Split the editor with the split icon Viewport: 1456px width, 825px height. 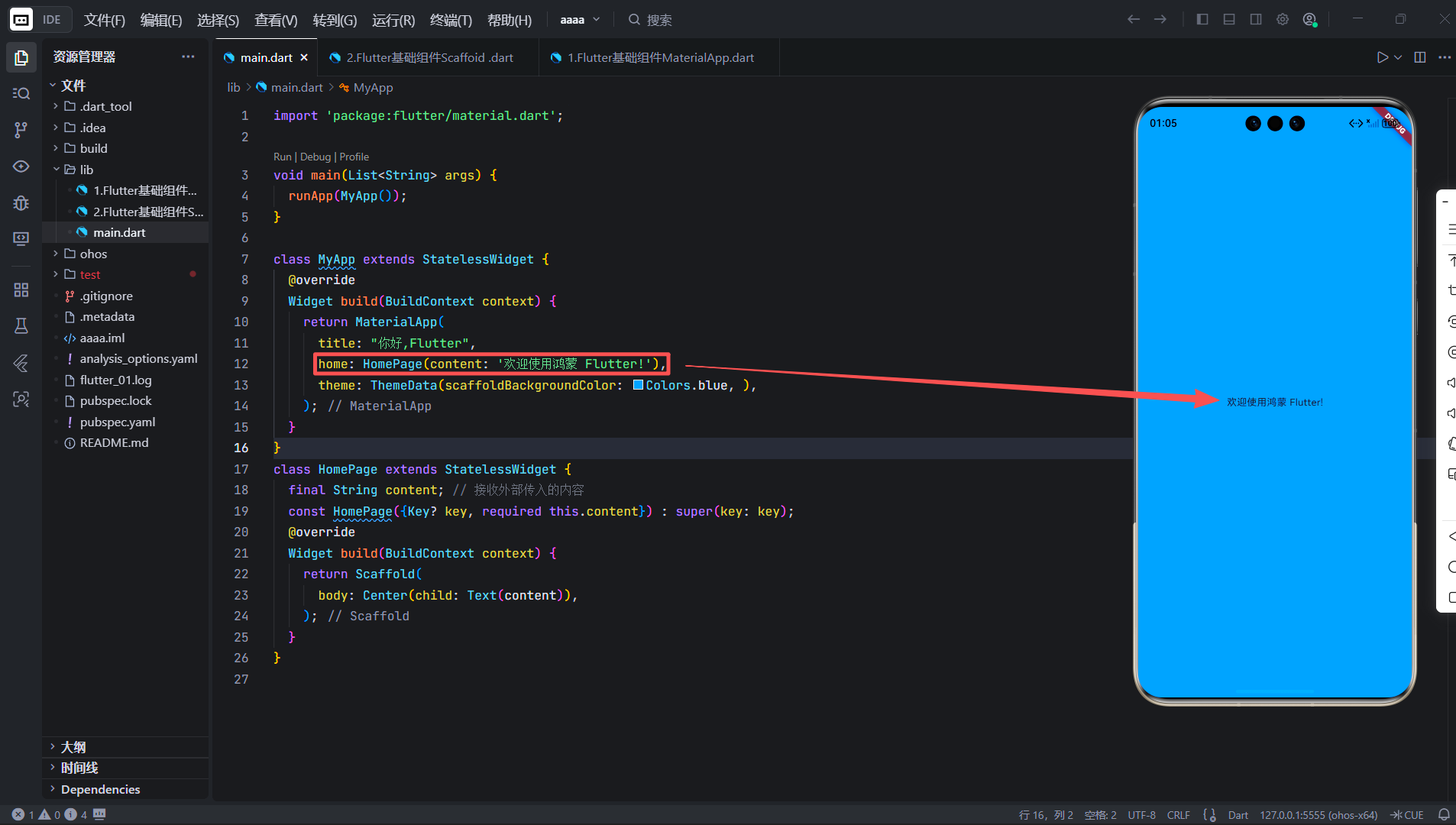click(1420, 57)
